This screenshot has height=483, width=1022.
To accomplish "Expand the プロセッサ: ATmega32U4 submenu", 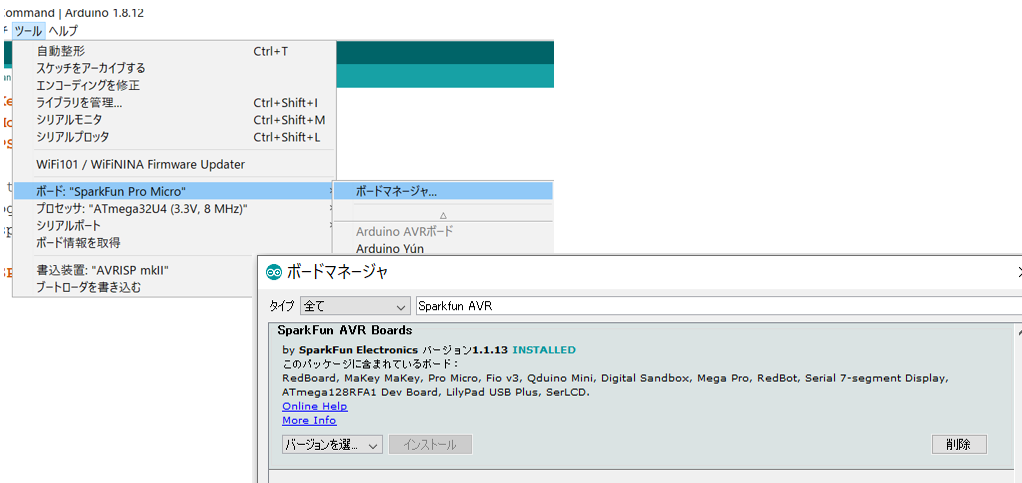I will (174, 209).
